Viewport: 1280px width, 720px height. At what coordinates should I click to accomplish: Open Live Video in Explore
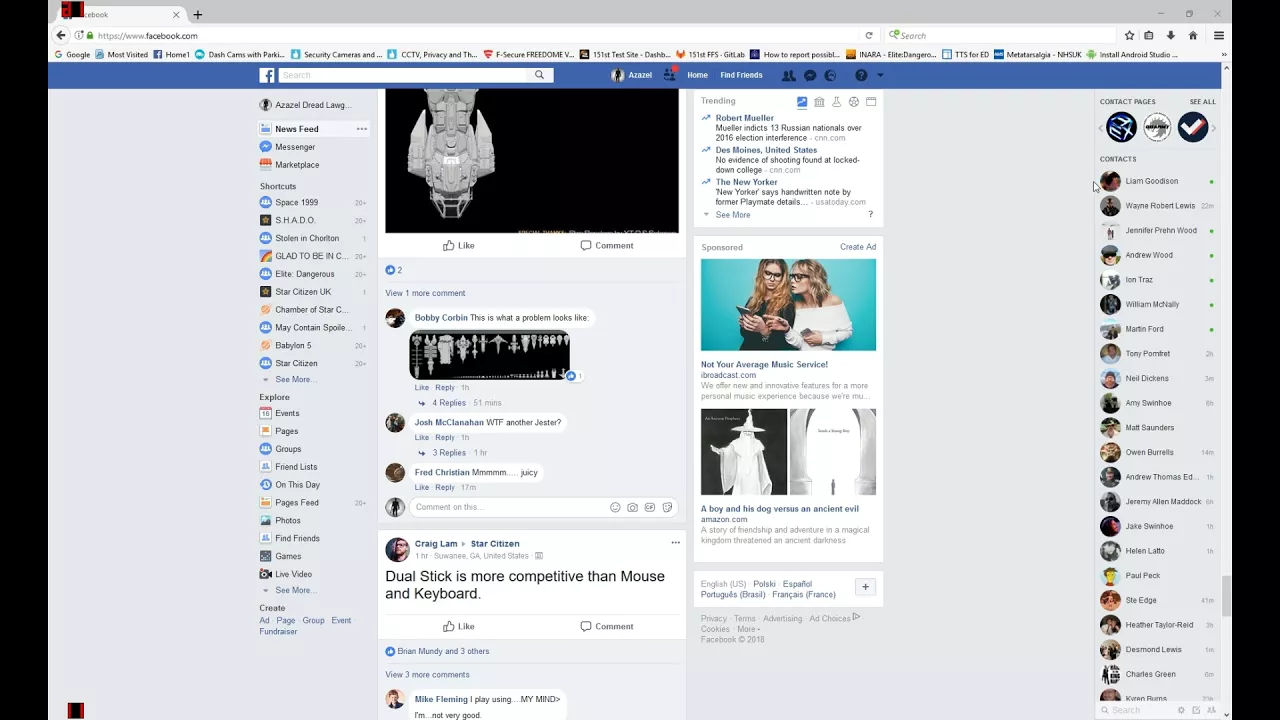[293, 574]
